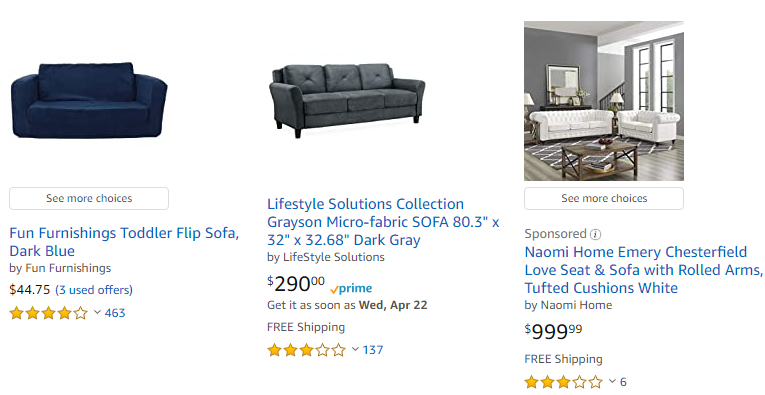Click the Prime badge on Grayson sofa
Image resolution: width=765 pixels, height=395 pixels.
click(x=351, y=289)
